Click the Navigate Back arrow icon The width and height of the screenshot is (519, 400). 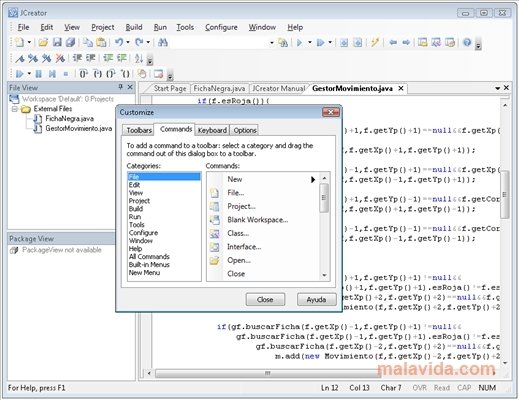coord(393,42)
